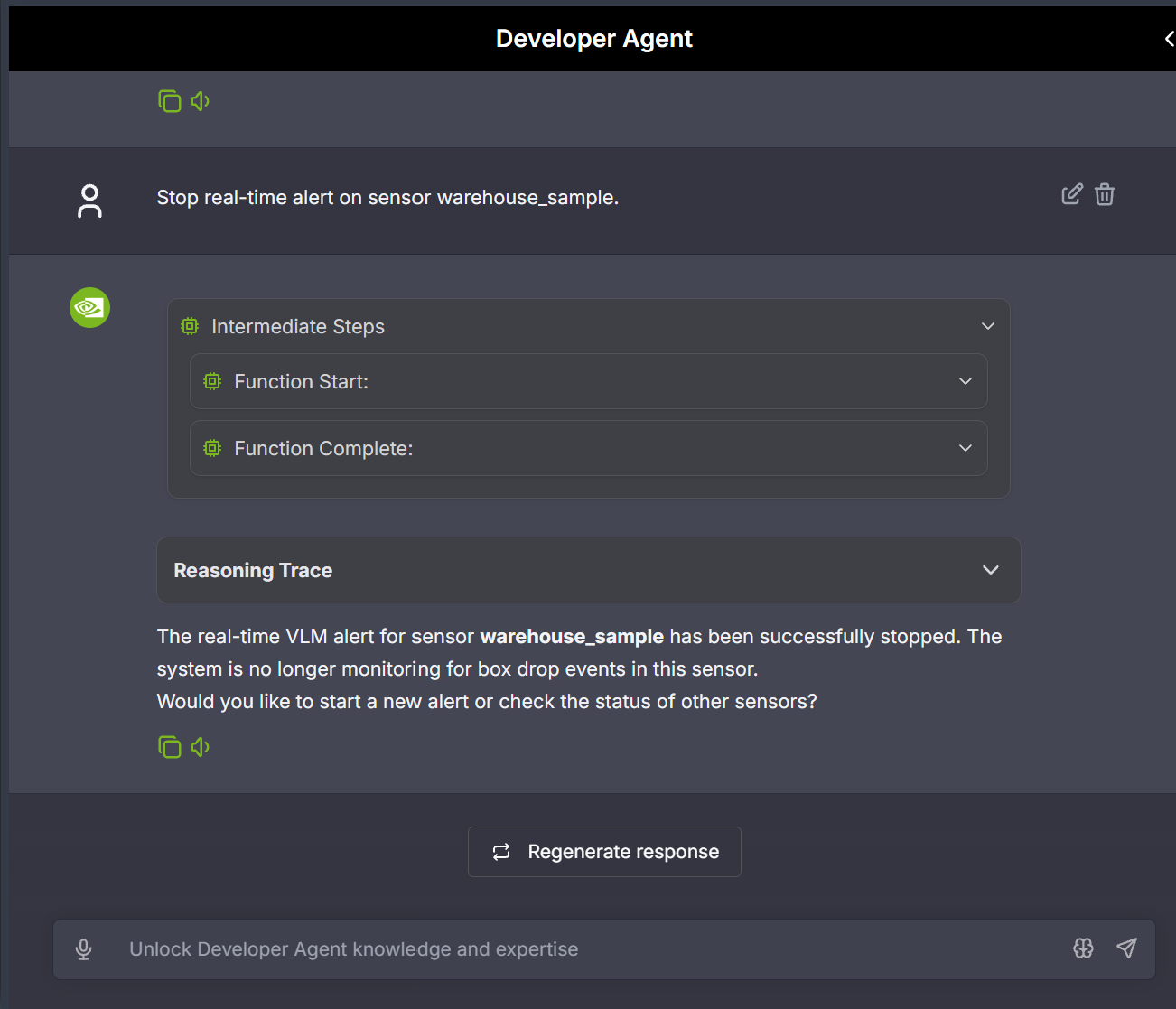
Task: Copy the 'successfully stopped' response text
Action: [x=169, y=747]
